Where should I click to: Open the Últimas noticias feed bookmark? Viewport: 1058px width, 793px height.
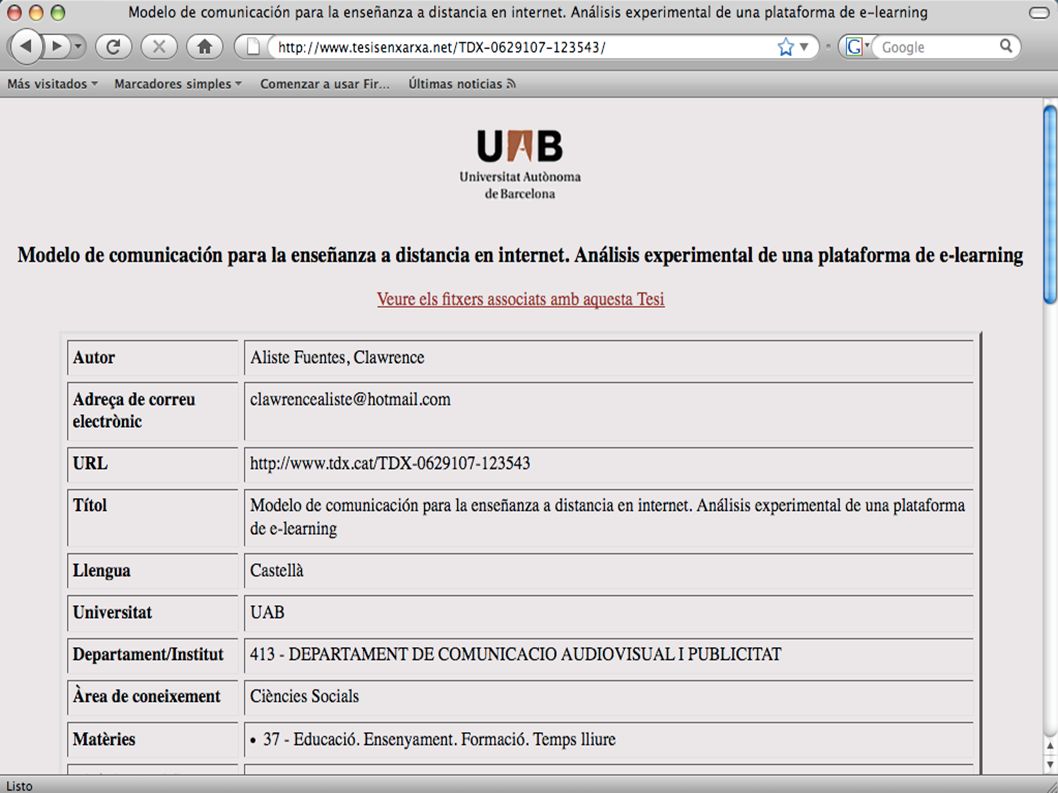coord(462,84)
